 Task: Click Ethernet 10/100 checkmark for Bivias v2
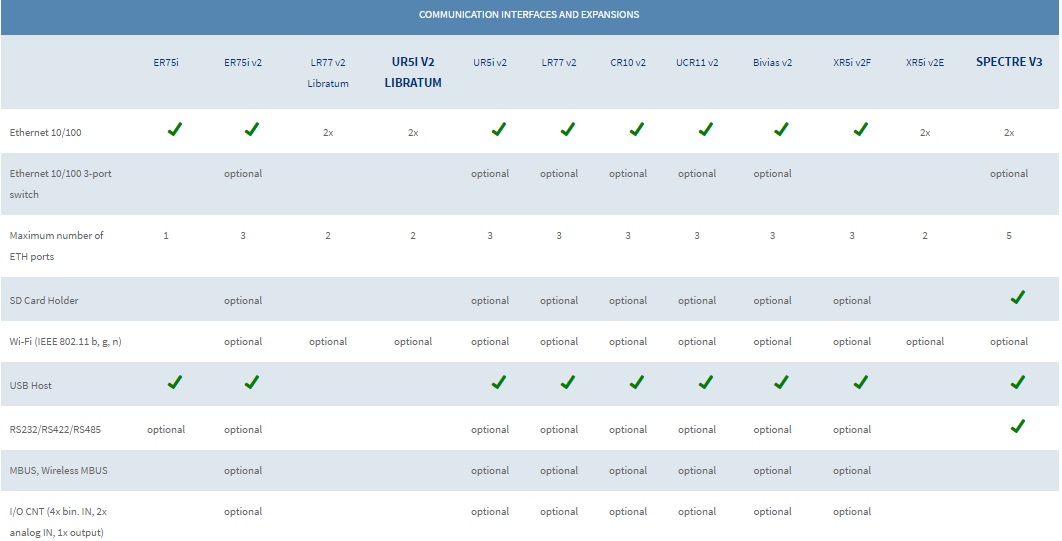781,129
